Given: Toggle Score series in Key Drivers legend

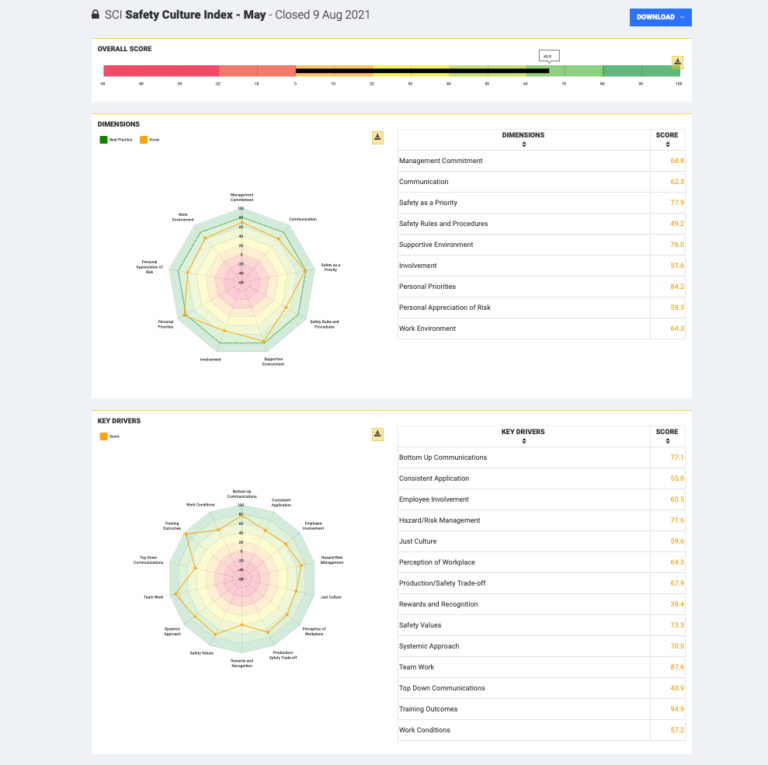Looking at the screenshot, I should click(x=110, y=436).
